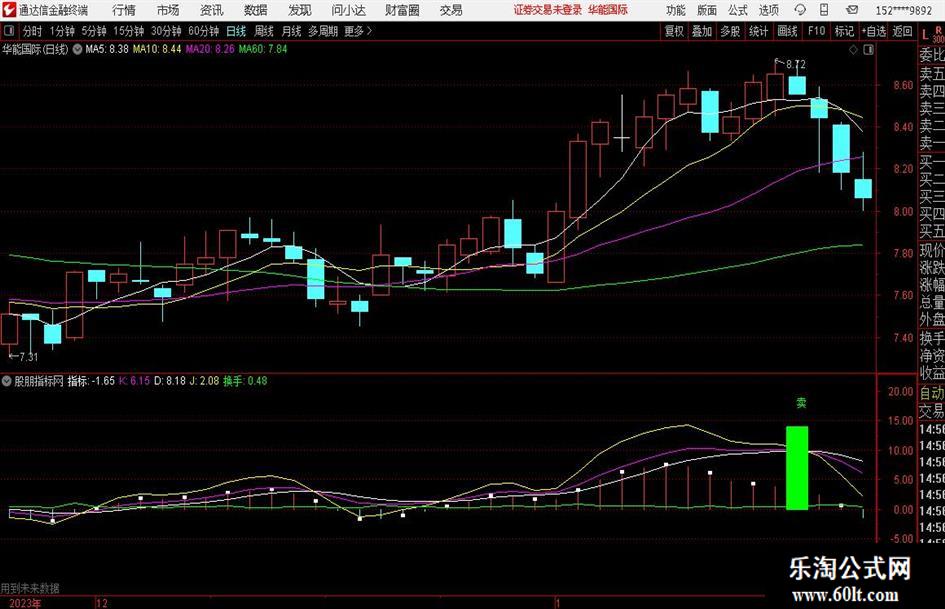945x609 pixels.
Task: Click the 2023年 timeline label
Action: pyautogui.click(x=25, y=603)
